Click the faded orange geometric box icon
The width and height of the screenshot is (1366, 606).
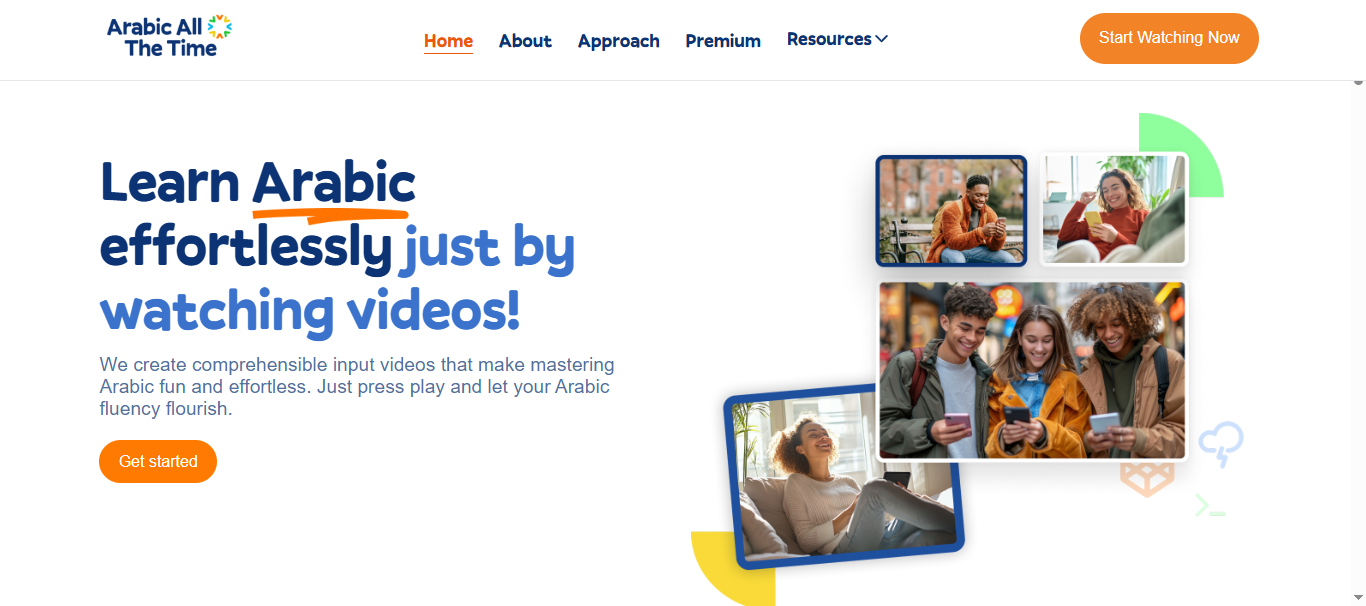[x=1147, y=480]
